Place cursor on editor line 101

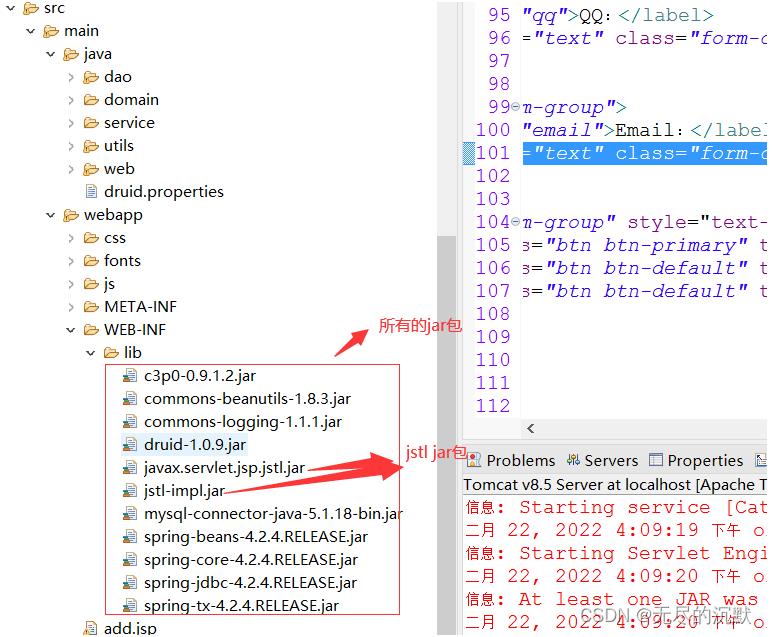point(640,153)
